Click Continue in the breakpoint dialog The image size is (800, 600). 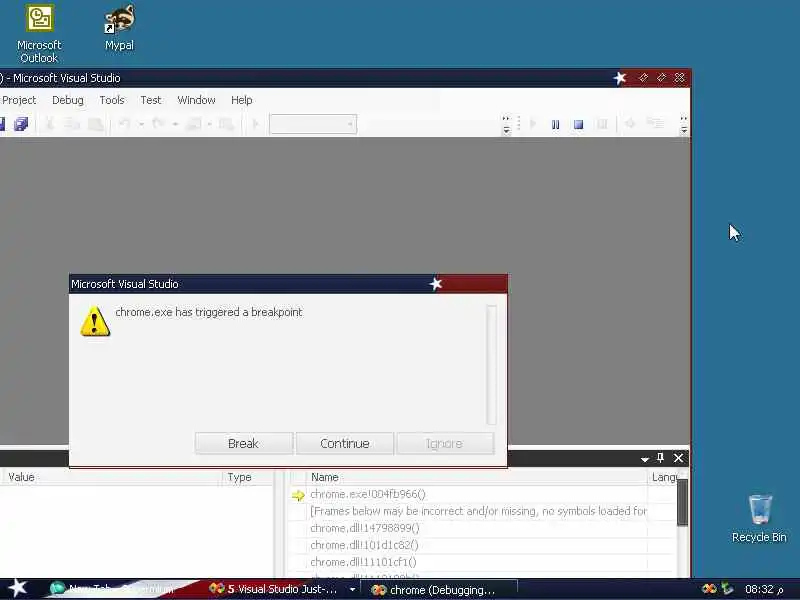tap(345, 443)
